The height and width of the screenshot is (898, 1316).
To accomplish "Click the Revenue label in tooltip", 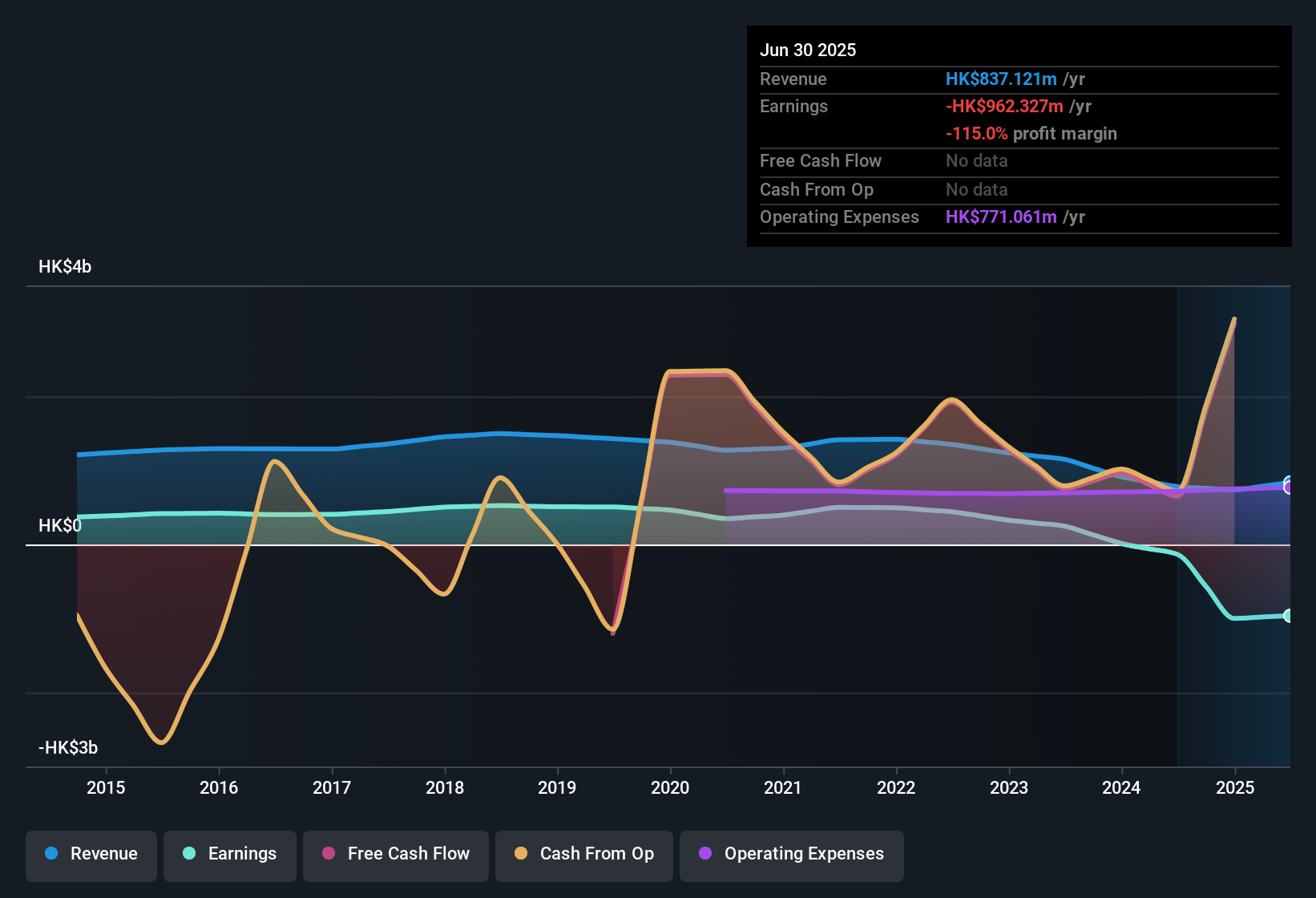I will (x=793, y=79).
